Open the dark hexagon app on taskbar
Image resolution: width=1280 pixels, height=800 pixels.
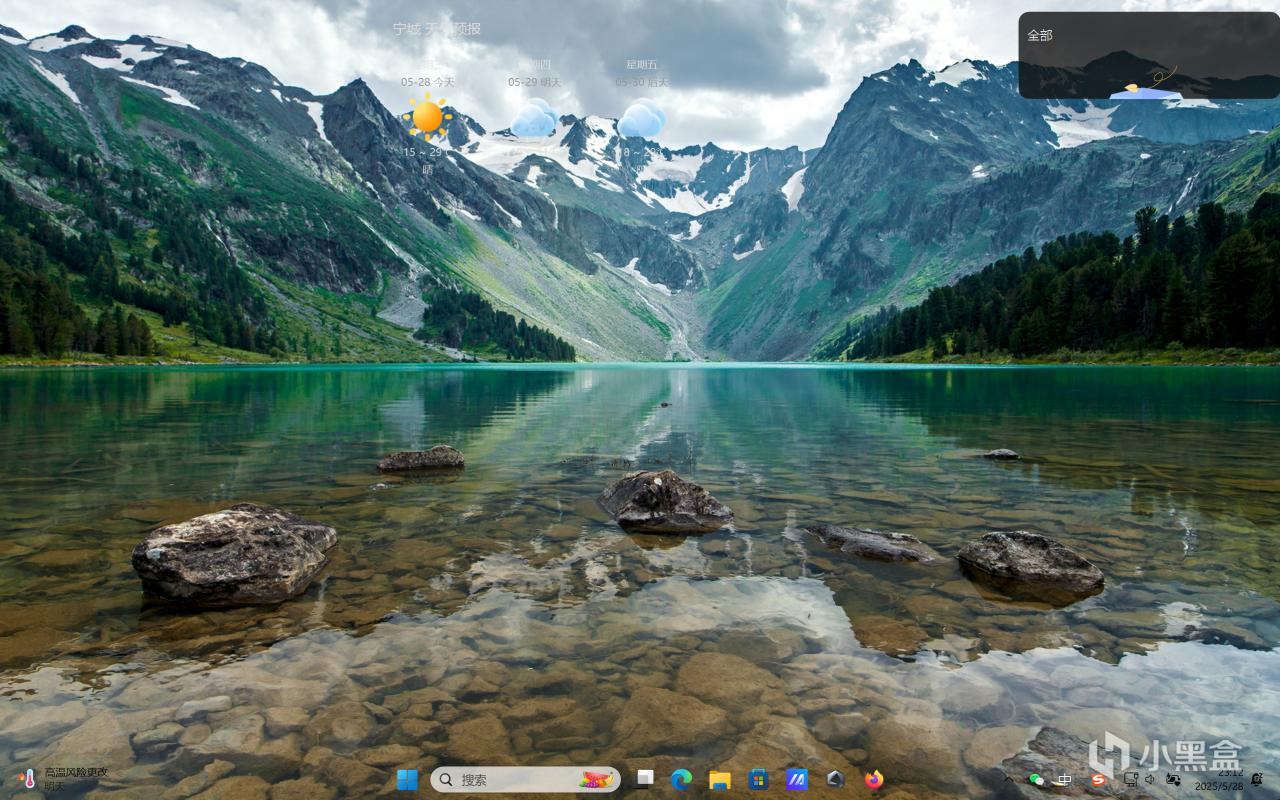click(835, 780)
